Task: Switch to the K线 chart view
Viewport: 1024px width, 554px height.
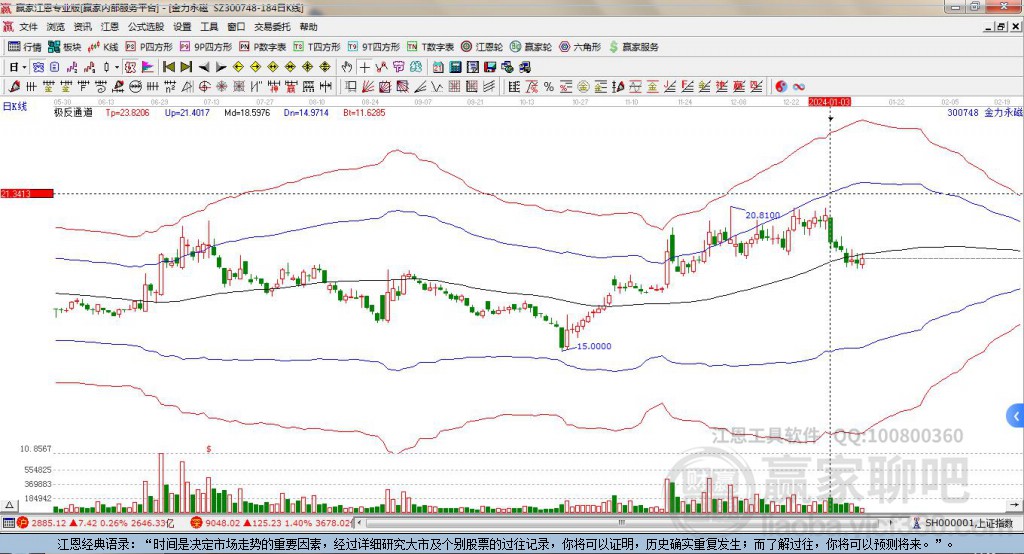Action: [x=103, y=47]
